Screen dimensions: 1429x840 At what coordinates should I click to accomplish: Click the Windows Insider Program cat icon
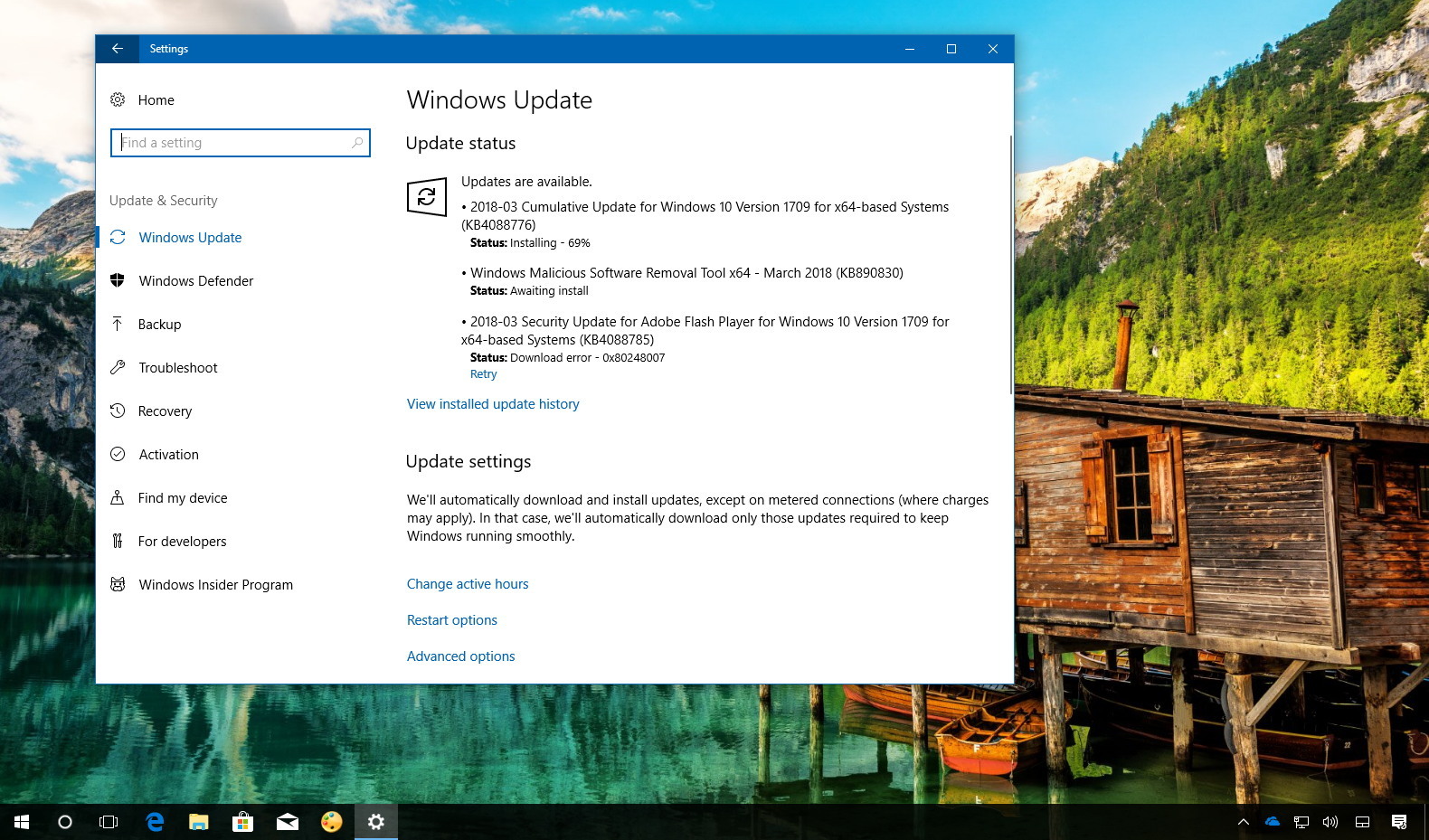click(x=118, y=584)
